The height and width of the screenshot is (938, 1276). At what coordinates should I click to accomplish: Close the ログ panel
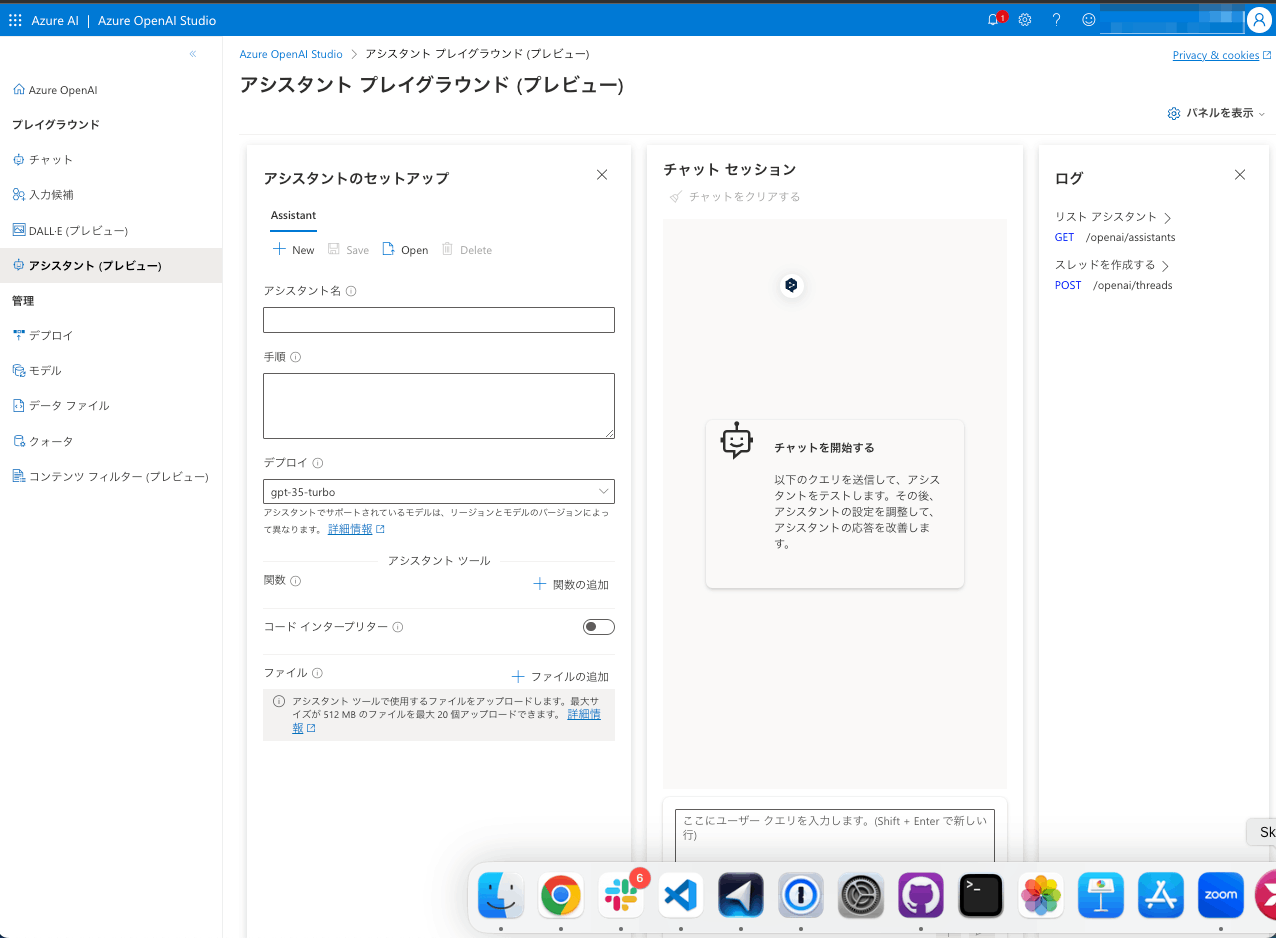click(1240, 175)
